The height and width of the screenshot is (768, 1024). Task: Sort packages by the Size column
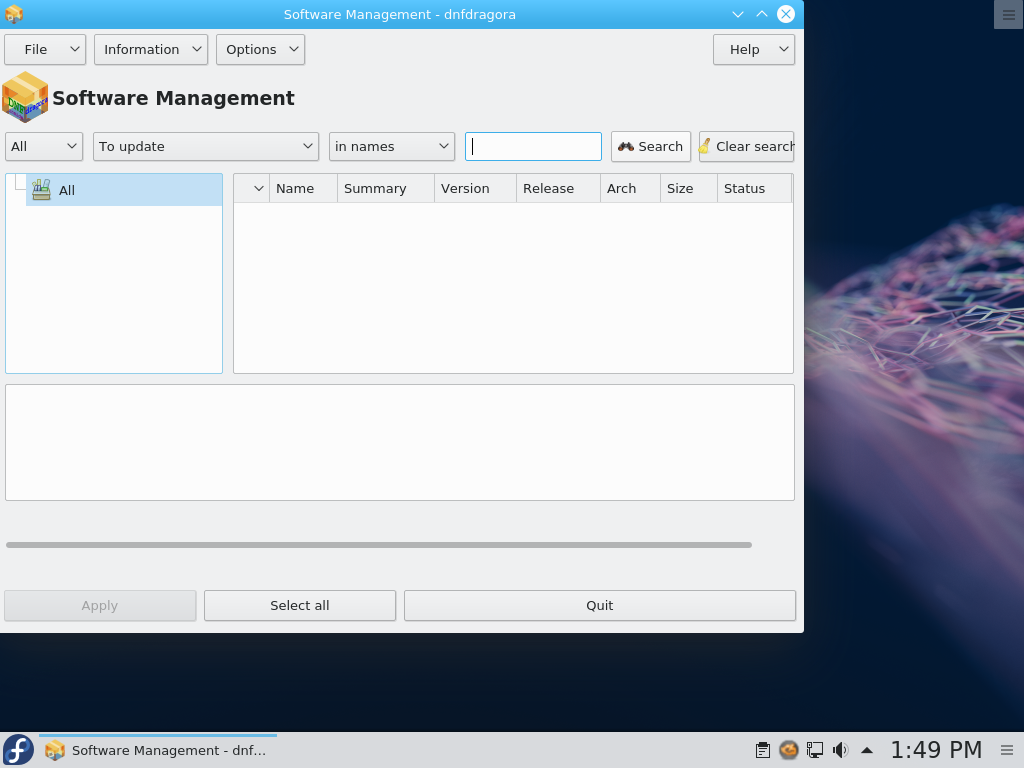tap(689, 189)
